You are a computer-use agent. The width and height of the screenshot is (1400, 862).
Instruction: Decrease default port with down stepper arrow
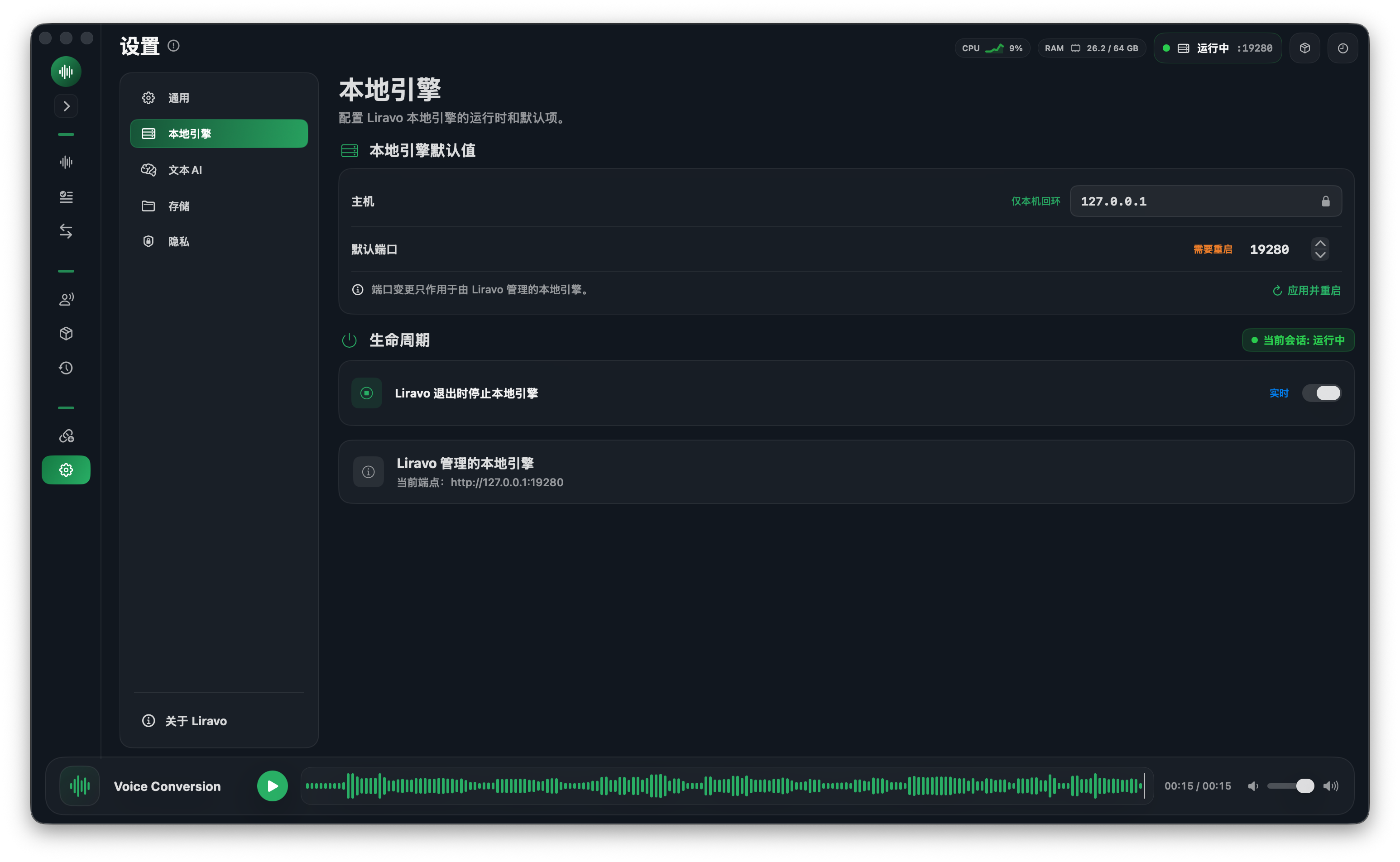1320,255
